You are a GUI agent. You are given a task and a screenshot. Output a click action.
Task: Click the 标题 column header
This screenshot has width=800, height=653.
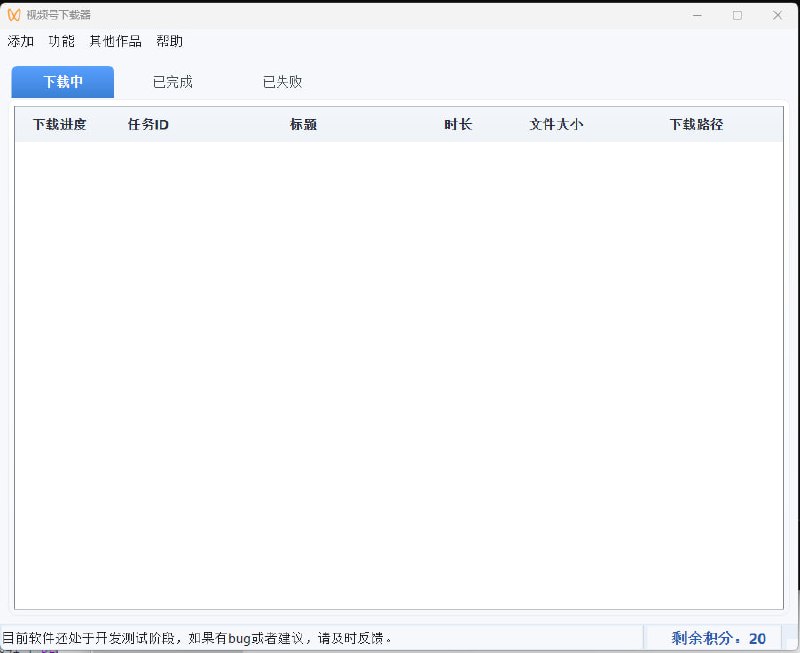coord(304,124)
